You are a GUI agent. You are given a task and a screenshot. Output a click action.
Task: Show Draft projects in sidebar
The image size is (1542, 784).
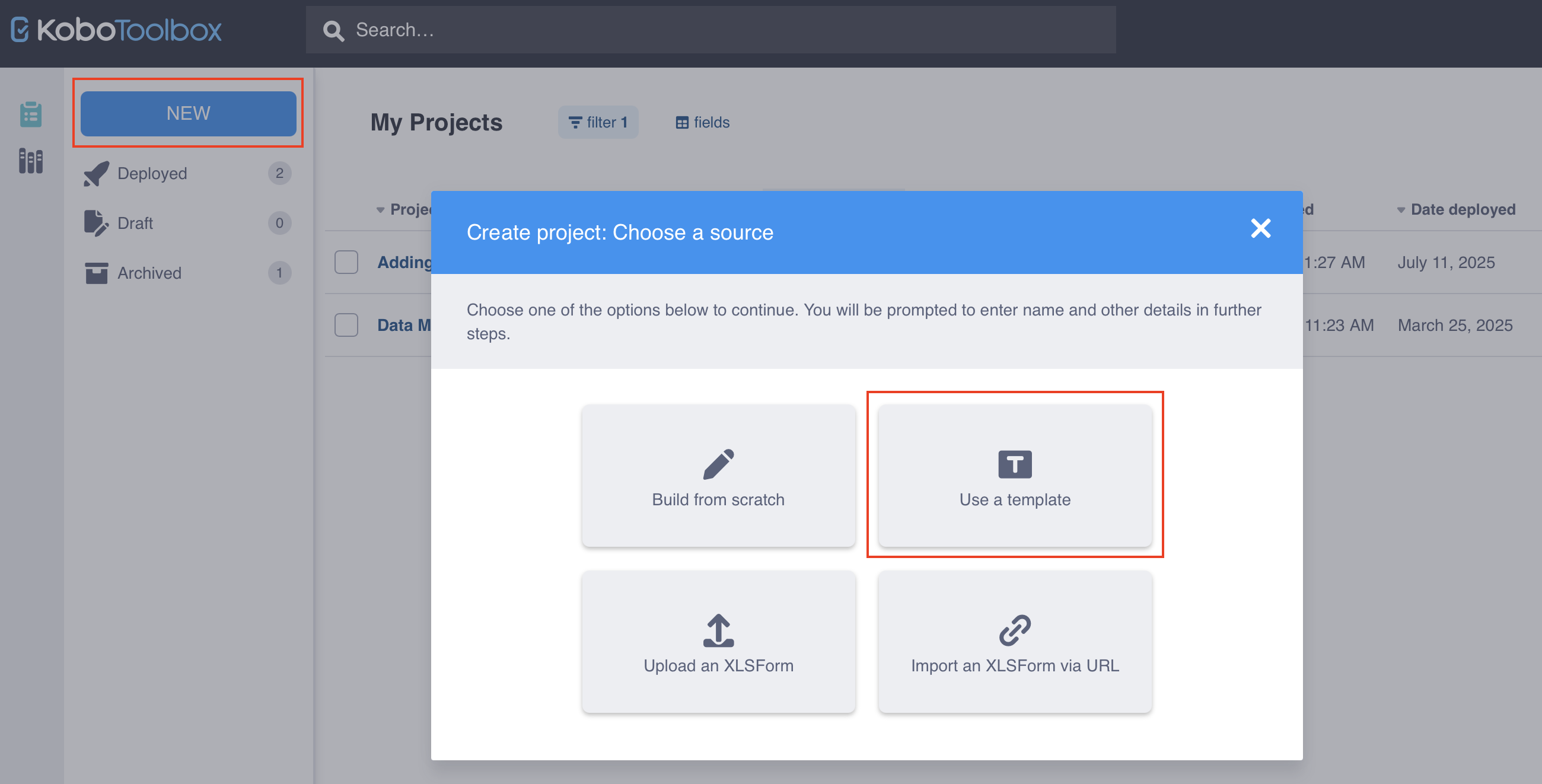[135, 223]
